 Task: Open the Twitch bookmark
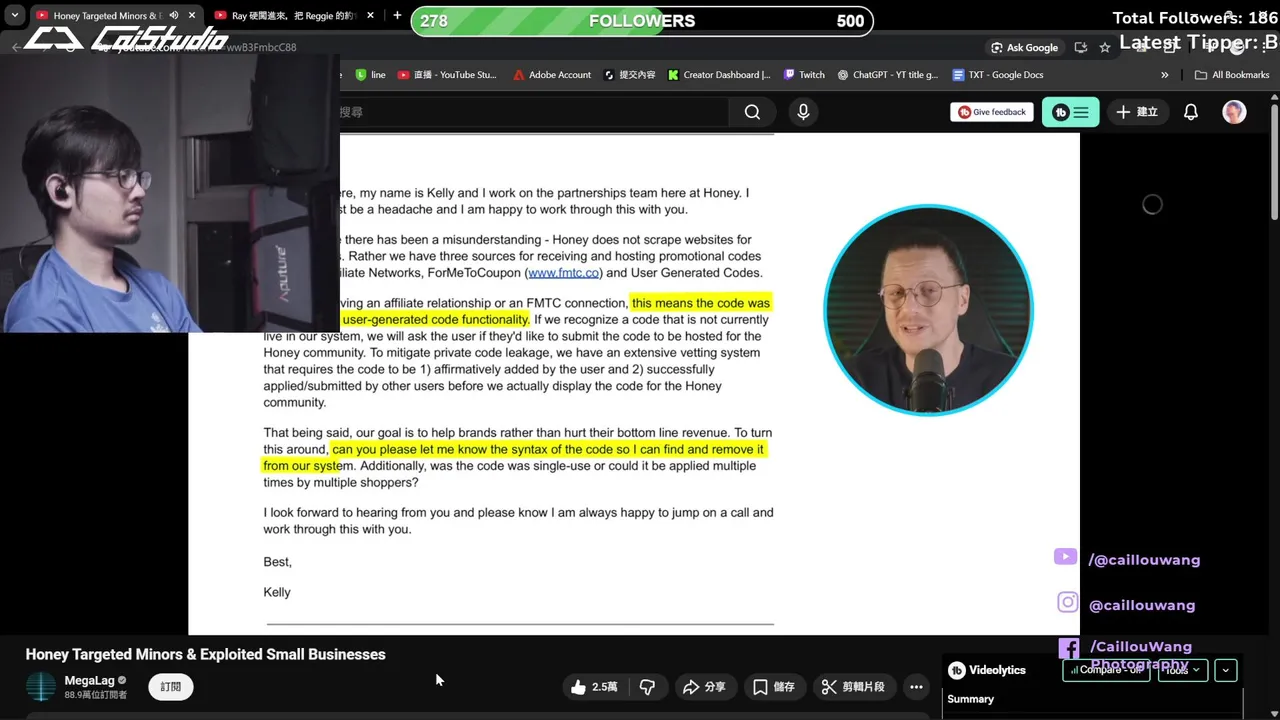point(804,75)
